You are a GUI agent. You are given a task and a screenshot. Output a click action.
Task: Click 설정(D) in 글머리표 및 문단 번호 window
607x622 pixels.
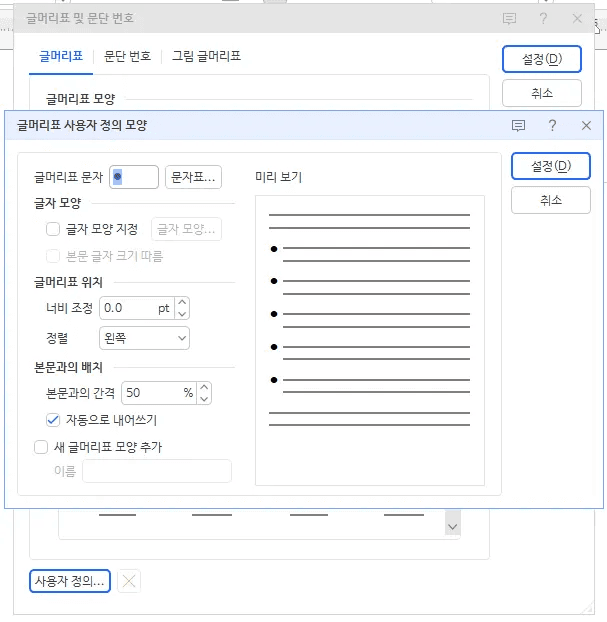542,59
